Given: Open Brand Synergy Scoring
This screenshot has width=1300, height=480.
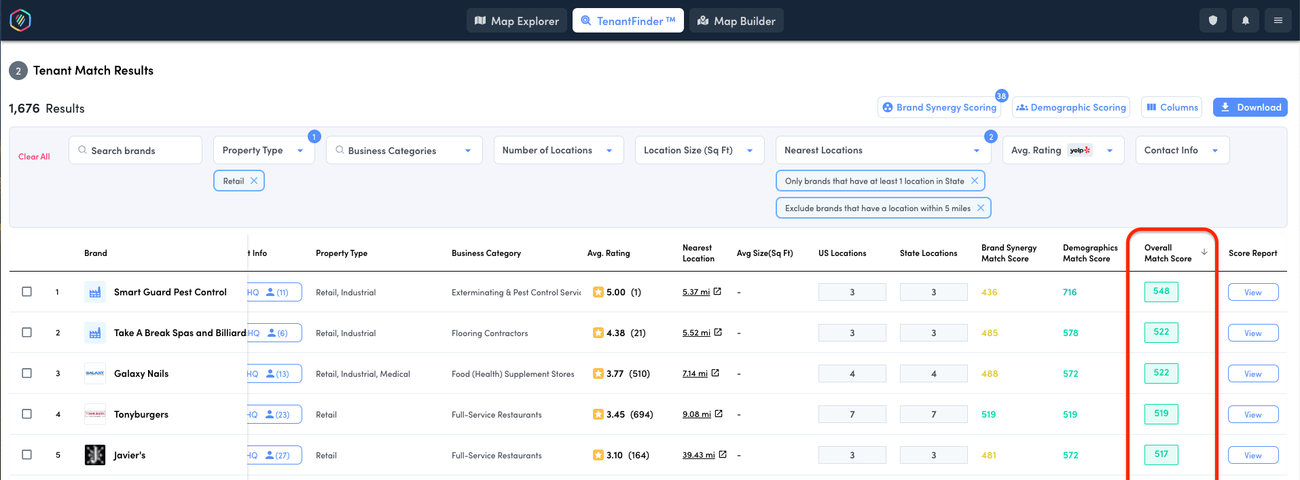Looking at the screenshot, I should [937, 107].
